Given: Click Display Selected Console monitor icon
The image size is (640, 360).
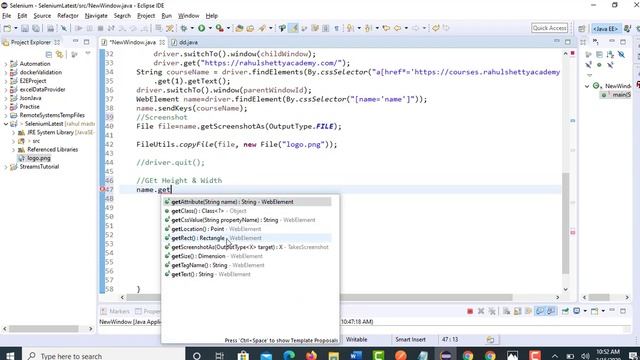Looking at the screenshot, I should [x=577, y=311].
